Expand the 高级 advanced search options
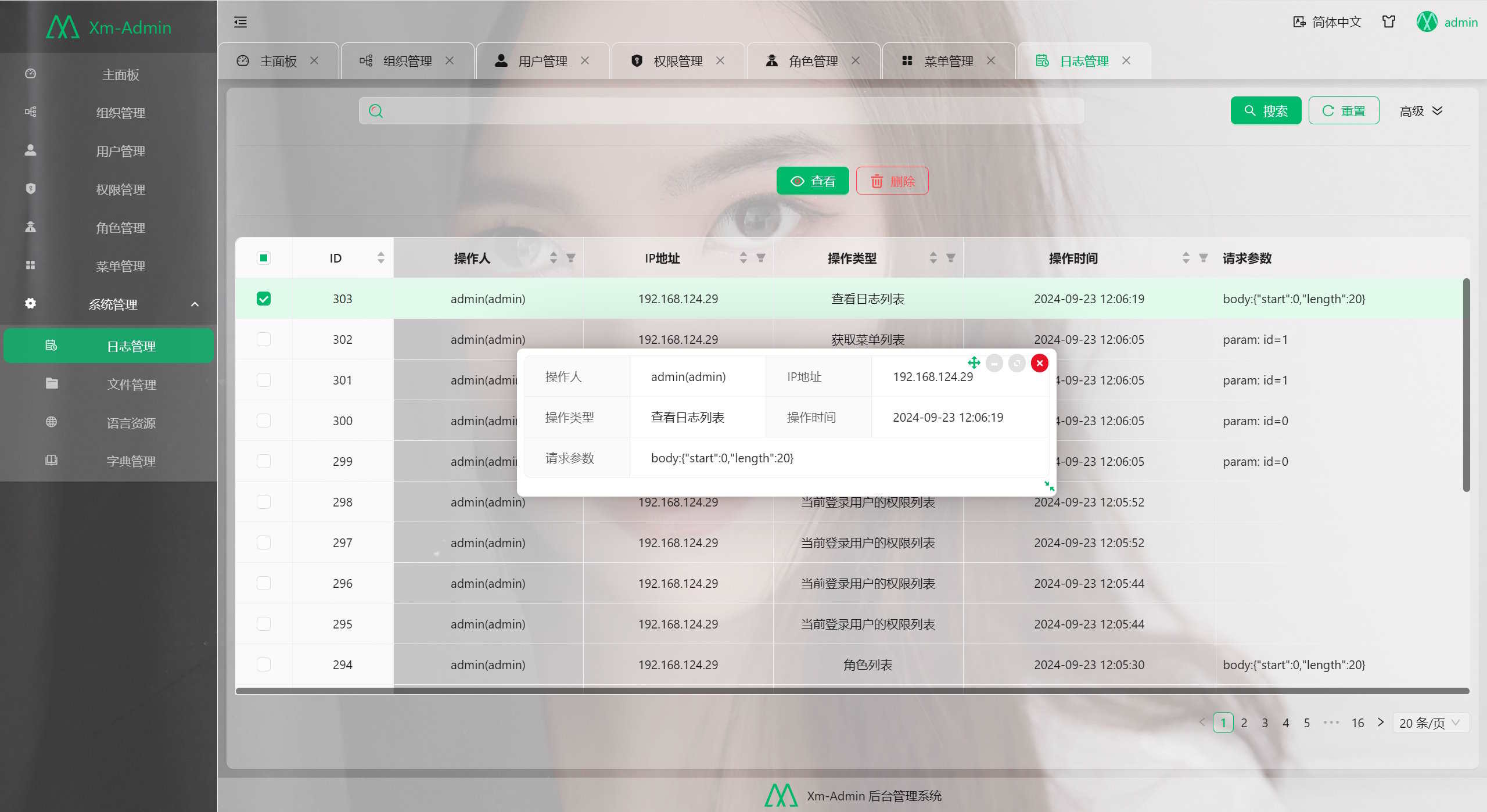1487x812 pixels. 1421,111
